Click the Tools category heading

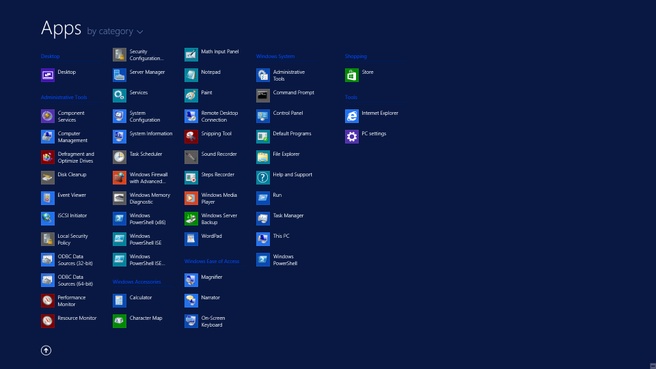(x=351, y=97)
